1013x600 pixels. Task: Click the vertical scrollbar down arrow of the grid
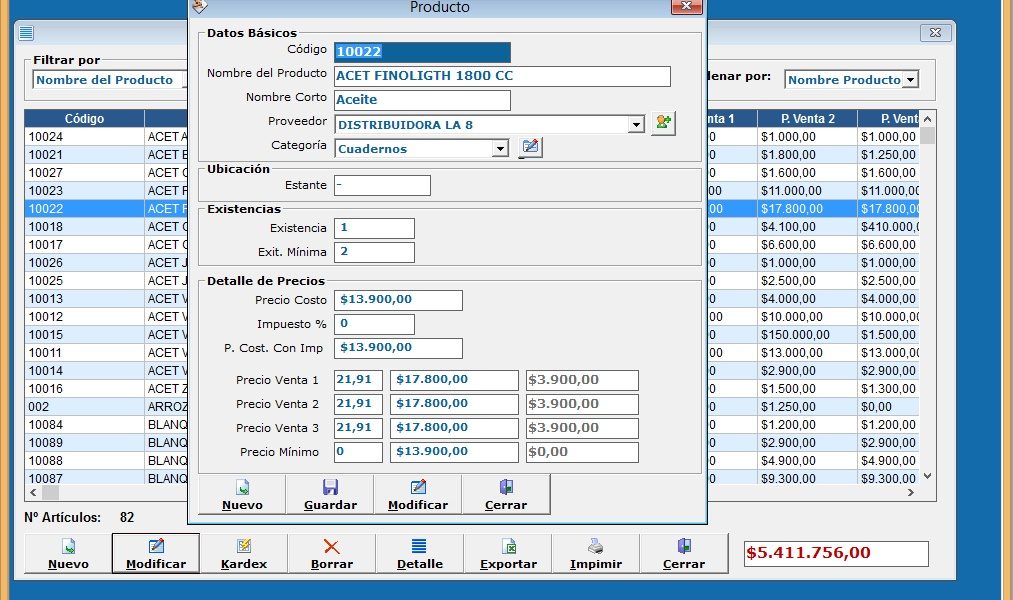click(927, 477)
